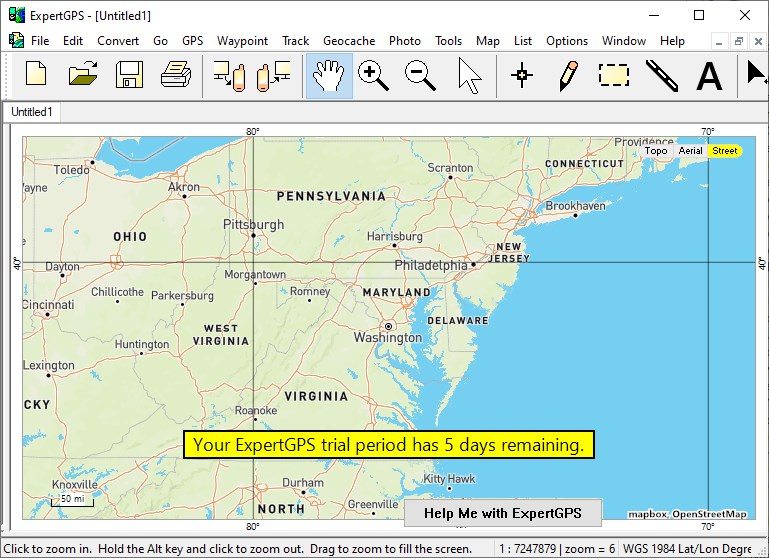Open a file using the folder icon
Screen dimensions: 769x558
point(83,76)
